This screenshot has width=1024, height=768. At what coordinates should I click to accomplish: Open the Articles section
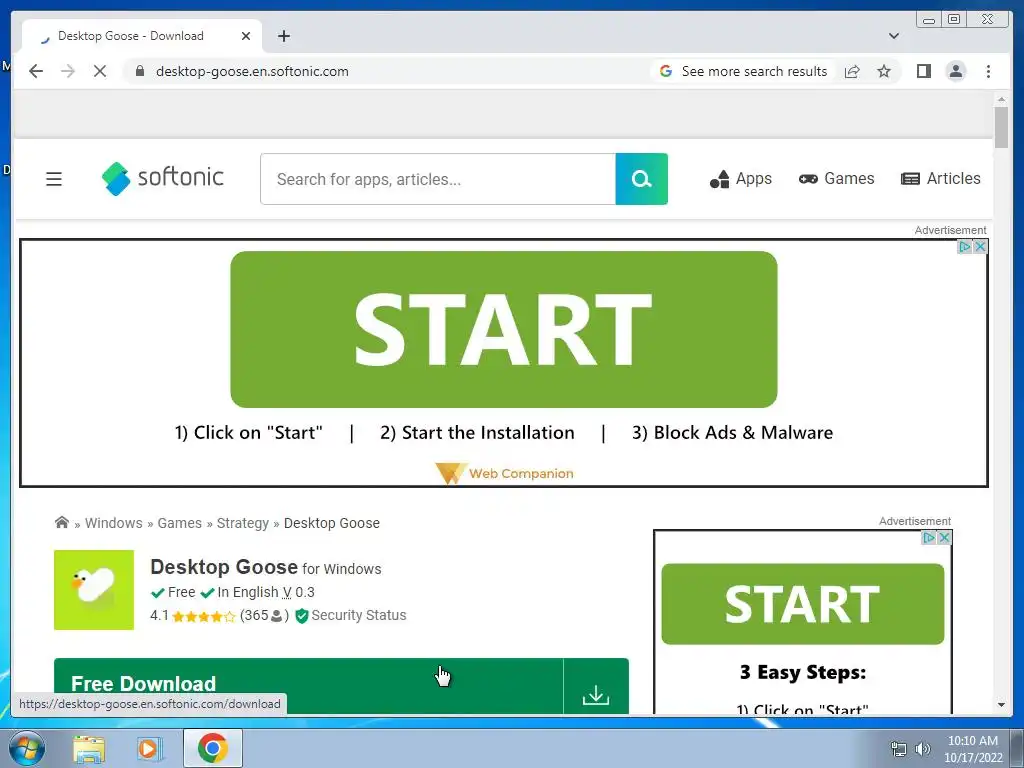pyautogui.click(x=940, y=178)
